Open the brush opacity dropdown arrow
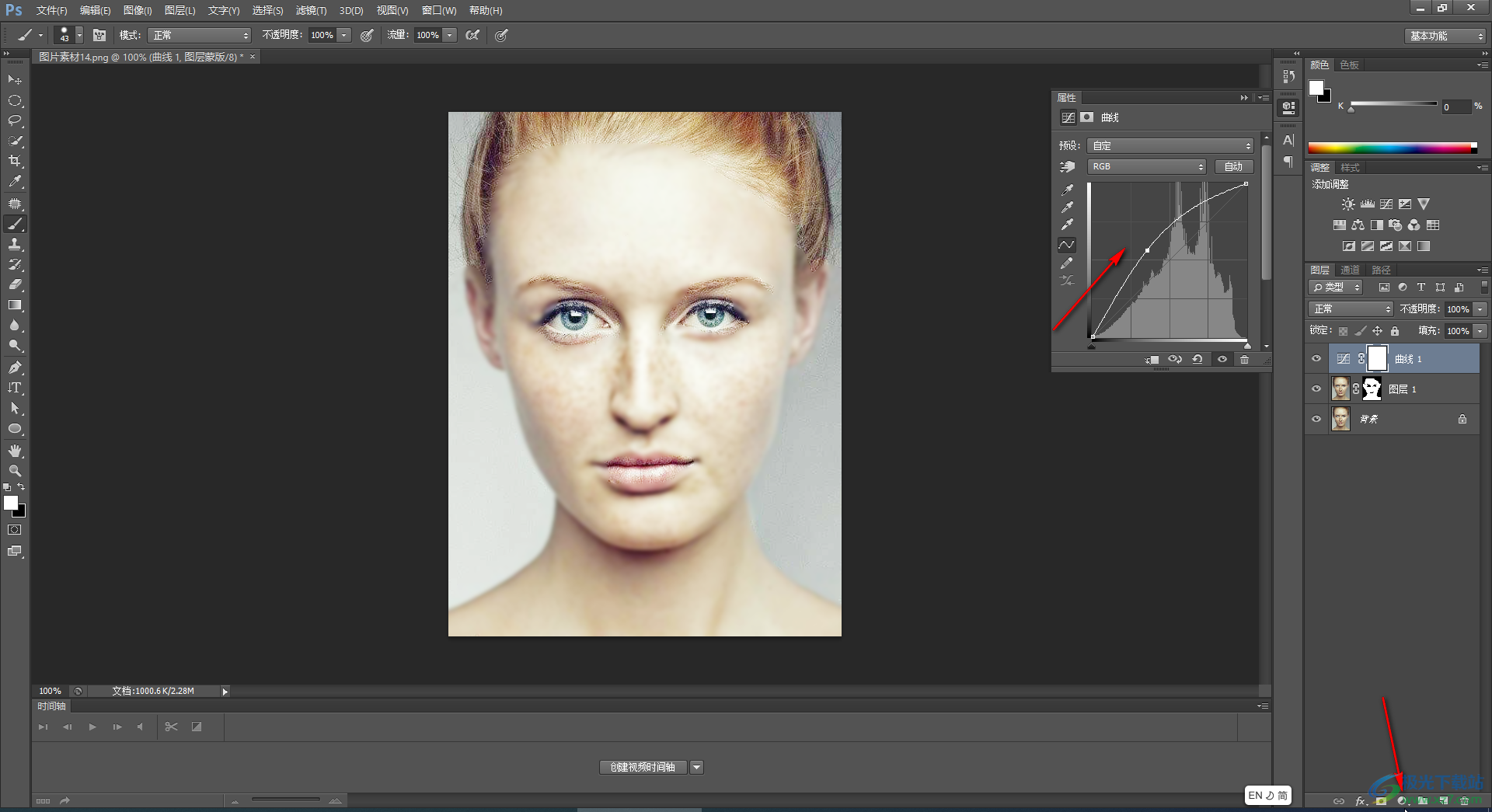 tap(343, 35)
